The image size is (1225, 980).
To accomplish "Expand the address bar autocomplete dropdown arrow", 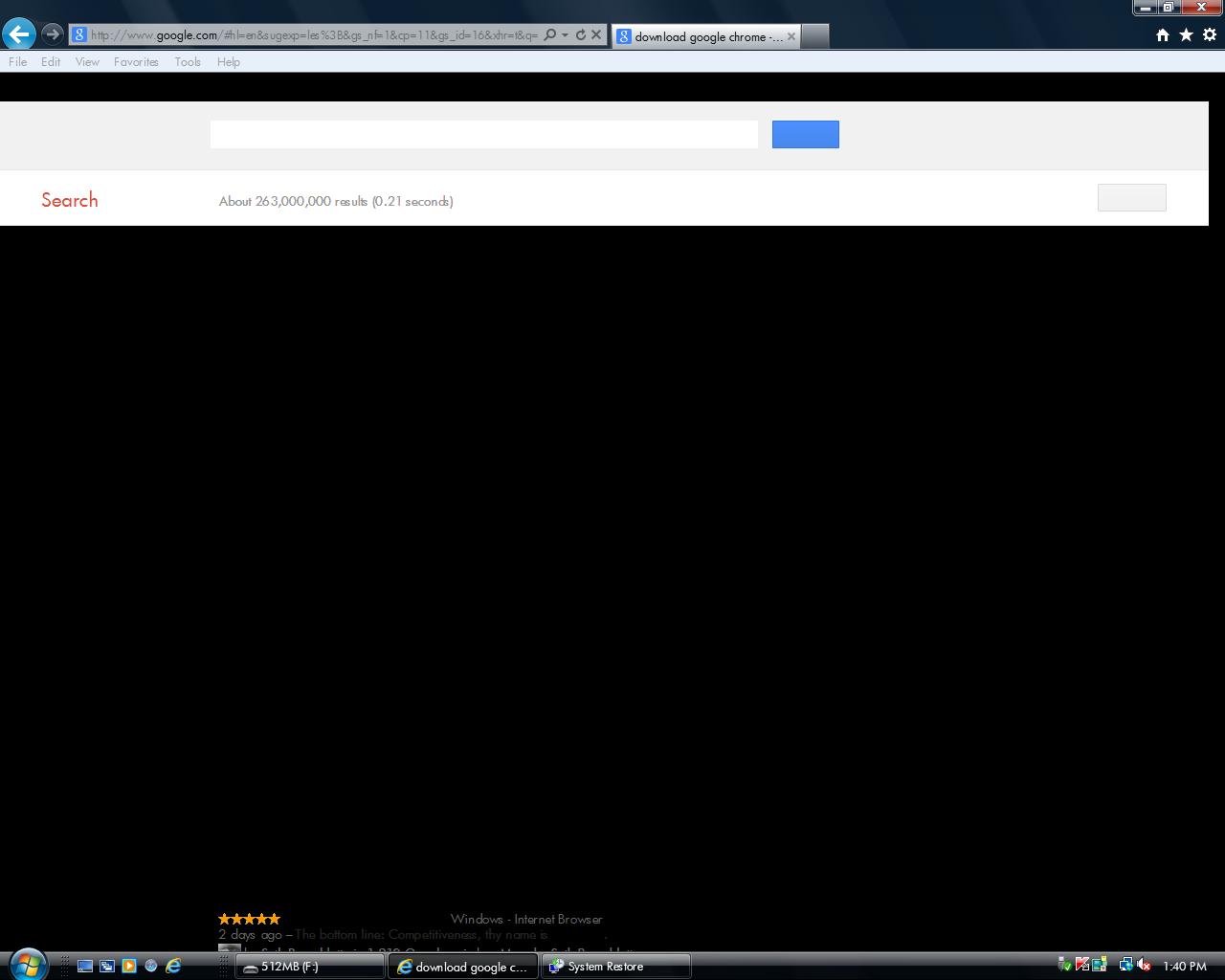I will (x=565, y=35).
